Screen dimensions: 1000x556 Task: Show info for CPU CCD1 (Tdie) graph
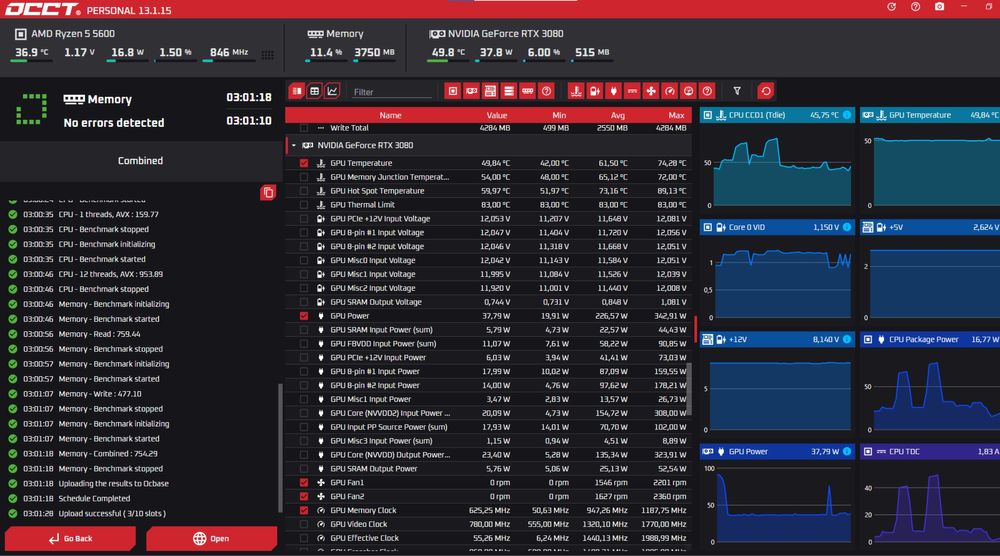pyautogui.click(x=846, y=115)
